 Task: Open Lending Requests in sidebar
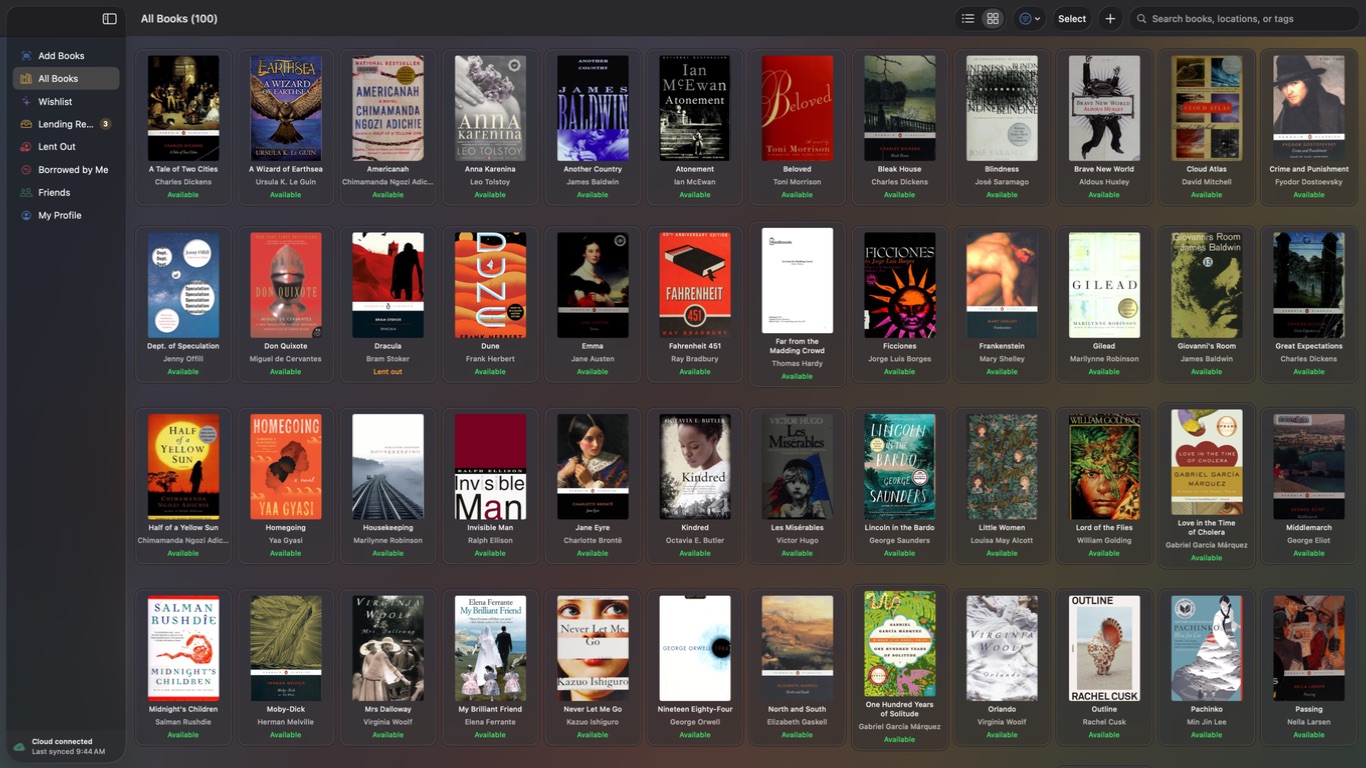pos(66,124)
